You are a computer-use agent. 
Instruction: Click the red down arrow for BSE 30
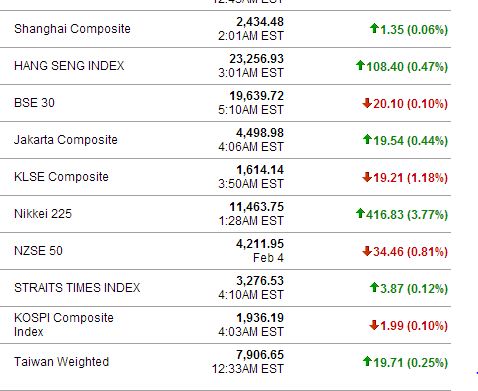367,103
